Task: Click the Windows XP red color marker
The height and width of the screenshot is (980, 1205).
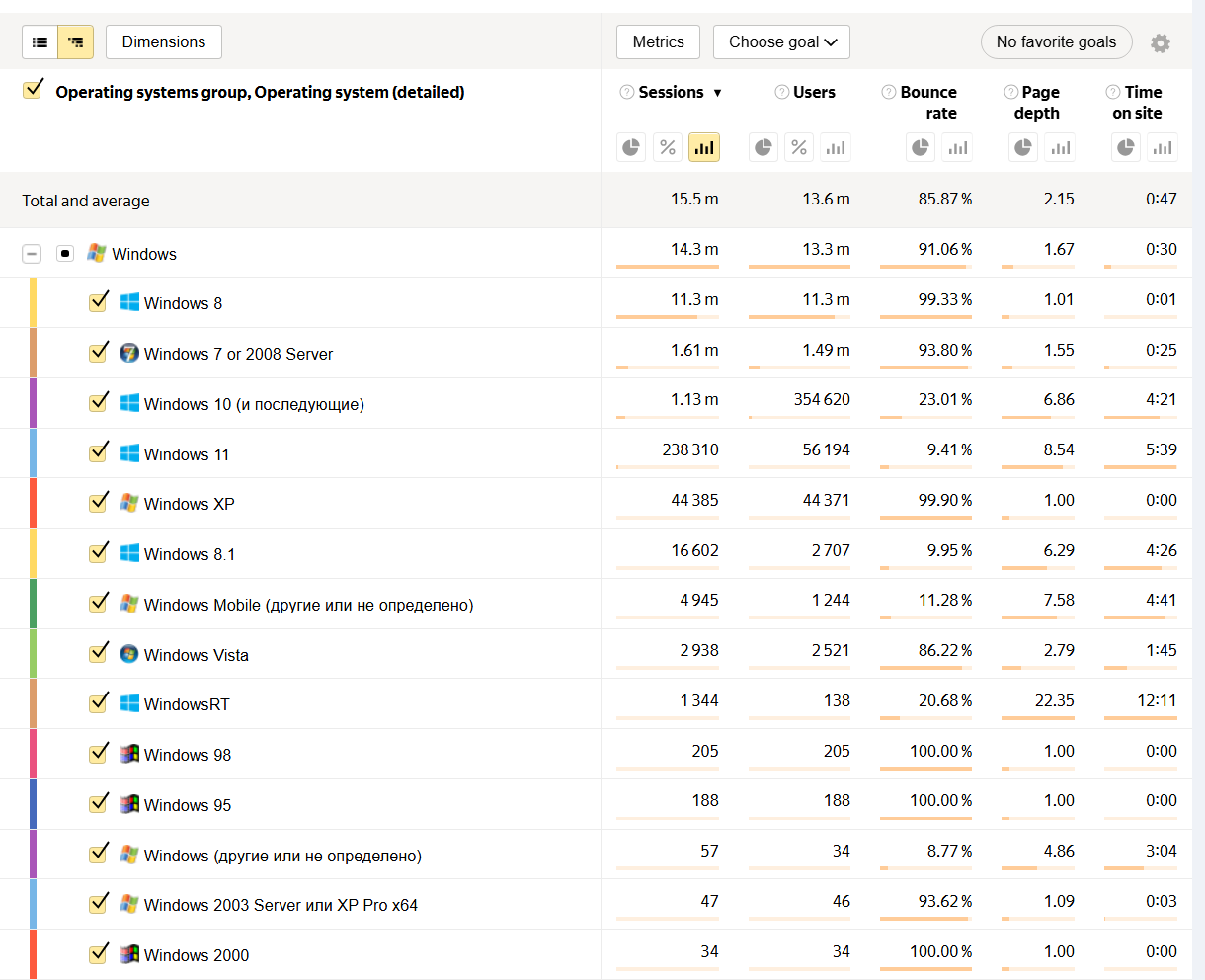Action: pyautogui.click(x=33, y=503)
